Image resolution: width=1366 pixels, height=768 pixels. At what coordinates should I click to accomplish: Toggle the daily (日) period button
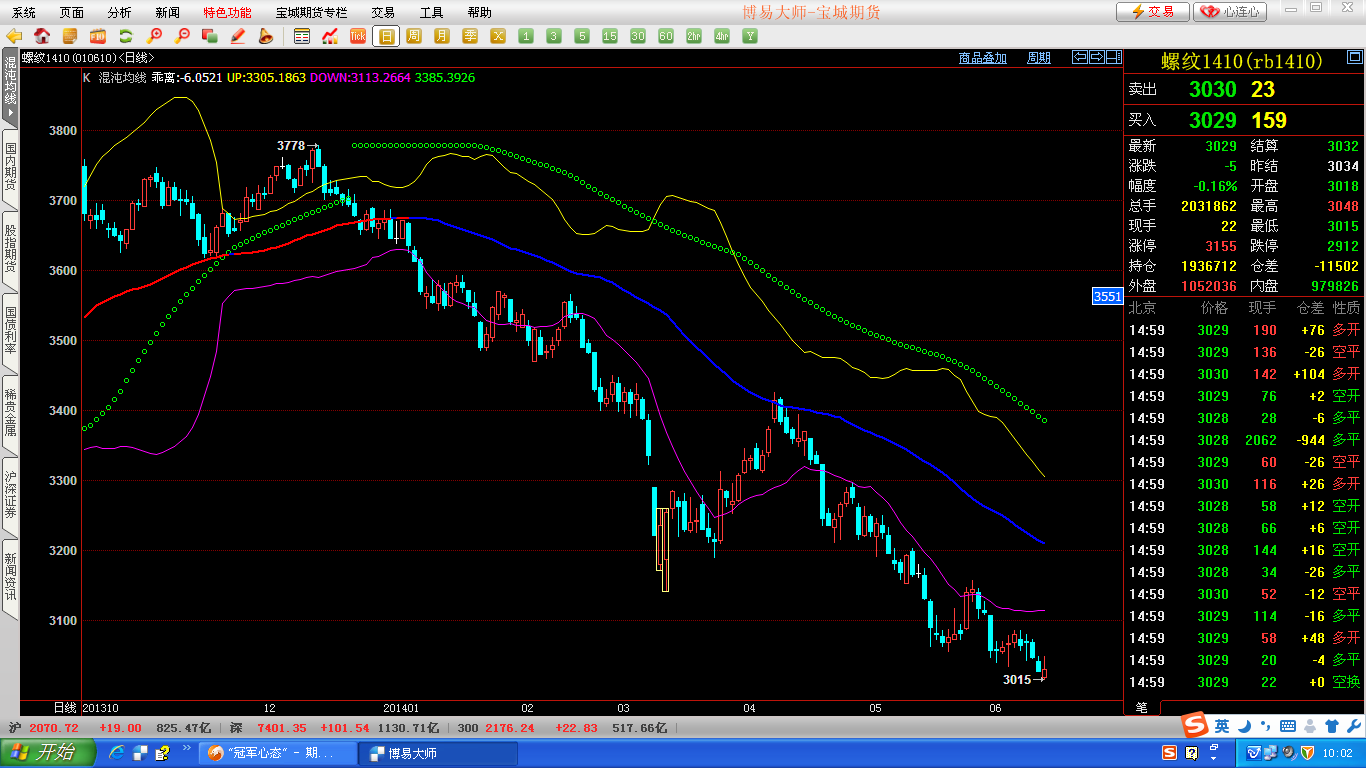click(386, 36)
